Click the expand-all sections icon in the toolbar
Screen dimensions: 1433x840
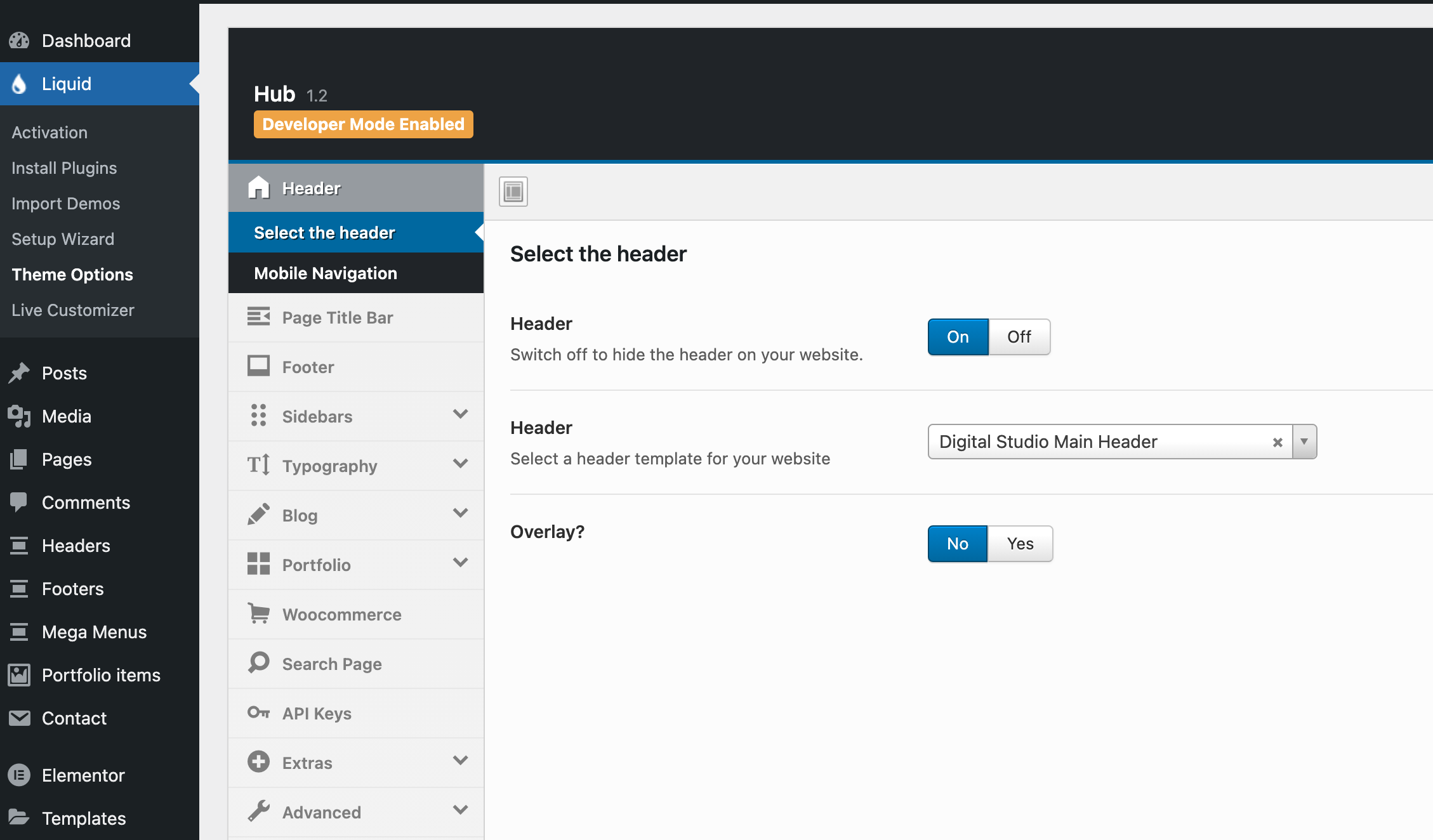point(513,191)
